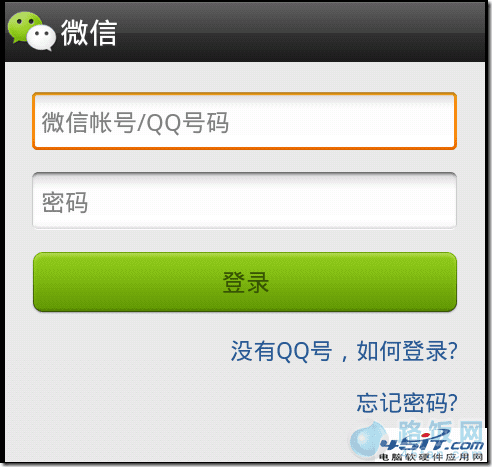Focus the 密码 password field

(244, 200)
